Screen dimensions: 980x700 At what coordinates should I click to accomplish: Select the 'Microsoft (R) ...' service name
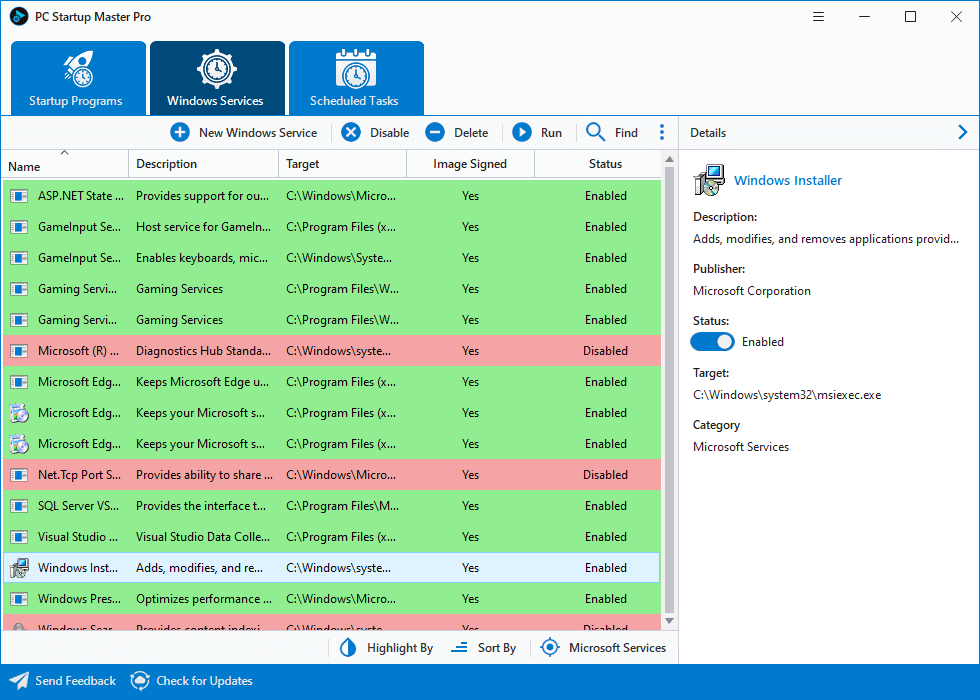[78, 351]
